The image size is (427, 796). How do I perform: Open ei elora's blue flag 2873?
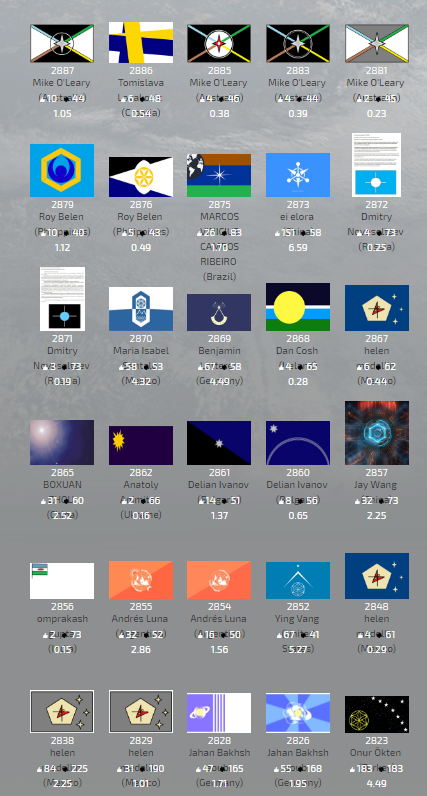pyautogui.click(x=298, y=175)
